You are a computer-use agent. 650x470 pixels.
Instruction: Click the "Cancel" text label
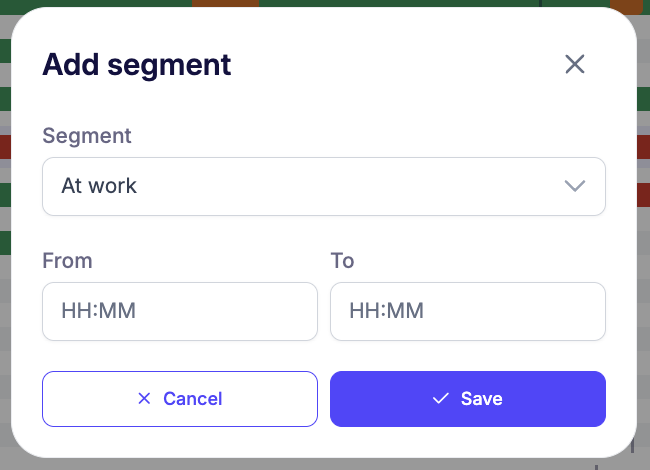tap(192, 399)
